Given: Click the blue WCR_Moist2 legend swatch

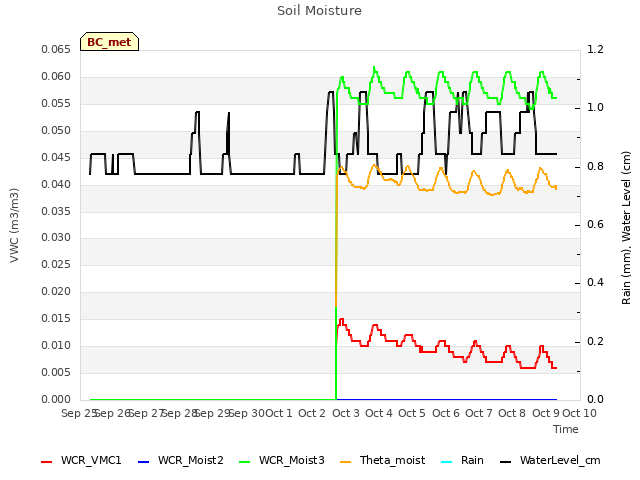Looking at the screenshot, I should [144, 462].
